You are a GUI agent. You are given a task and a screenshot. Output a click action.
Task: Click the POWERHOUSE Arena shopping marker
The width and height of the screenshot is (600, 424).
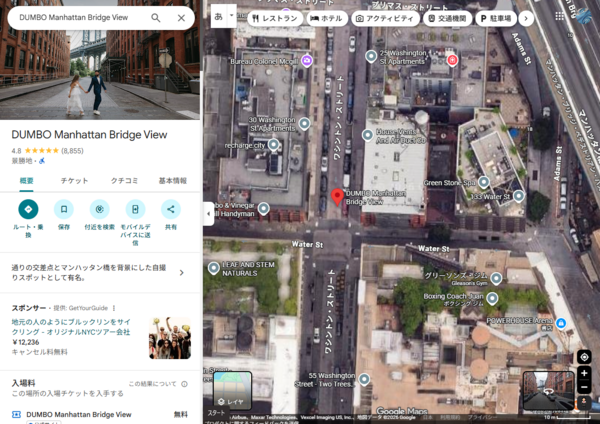[x=561, y=323]
